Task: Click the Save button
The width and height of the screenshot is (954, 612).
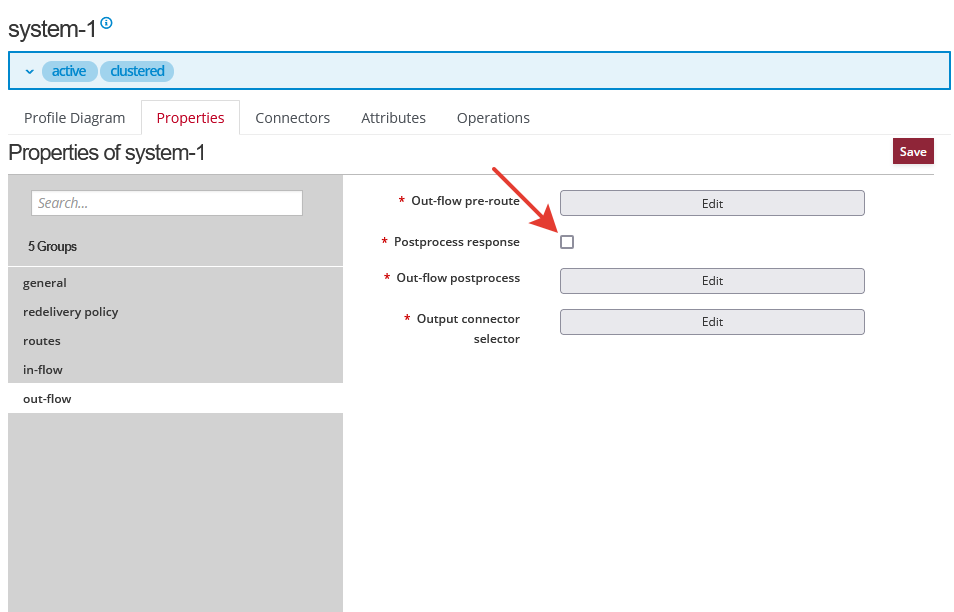Action: (x=912, y=151)
